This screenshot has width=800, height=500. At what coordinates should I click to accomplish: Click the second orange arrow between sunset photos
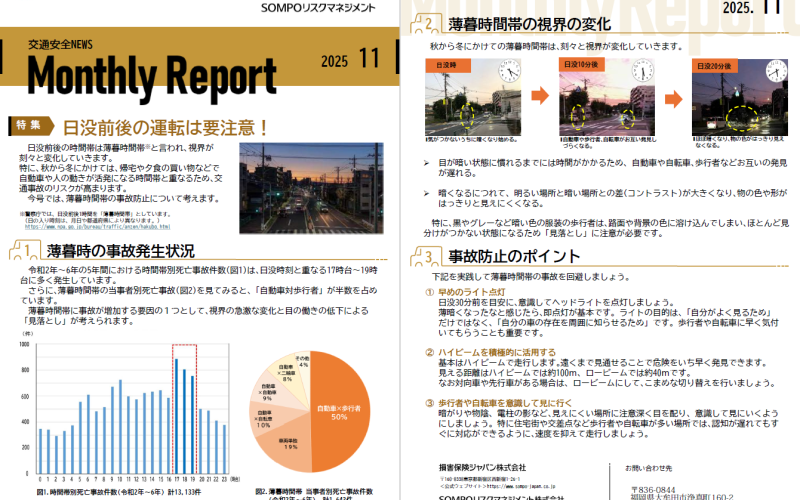coord(675,96)
